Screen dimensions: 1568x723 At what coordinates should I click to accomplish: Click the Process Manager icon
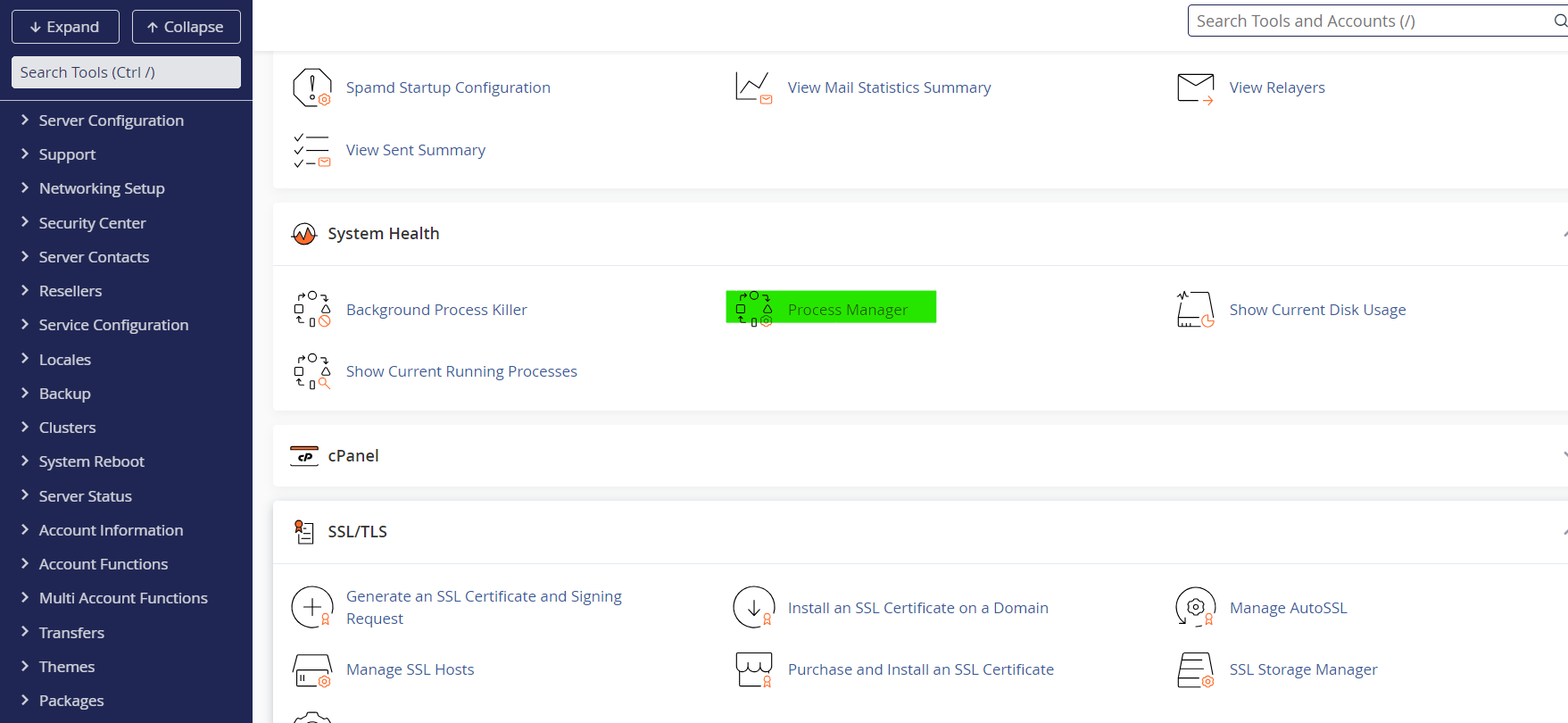tap(753, 309)
